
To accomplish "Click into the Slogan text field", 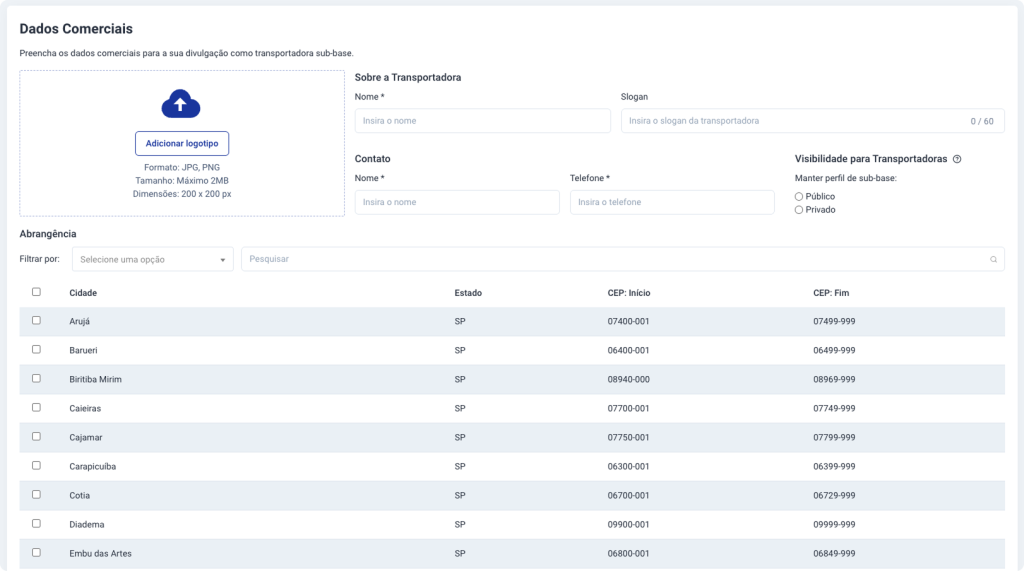I will (790, 121).
